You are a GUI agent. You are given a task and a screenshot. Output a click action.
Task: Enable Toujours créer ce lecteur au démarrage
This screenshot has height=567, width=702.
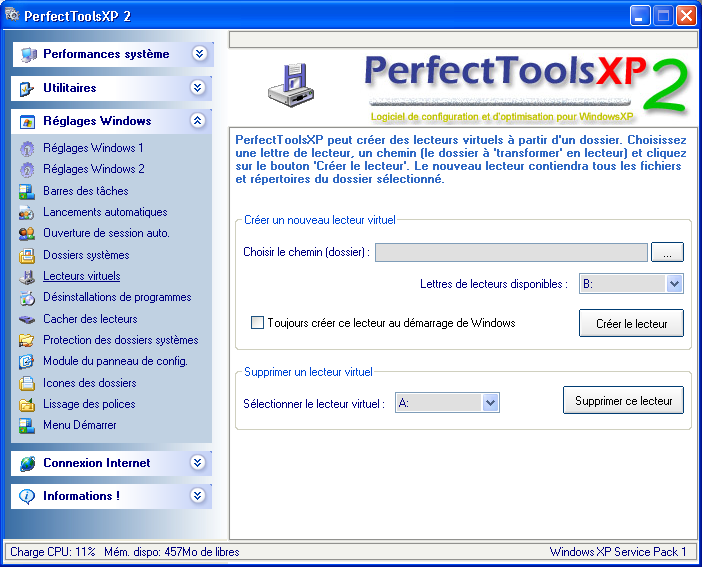tap(257, 322)
